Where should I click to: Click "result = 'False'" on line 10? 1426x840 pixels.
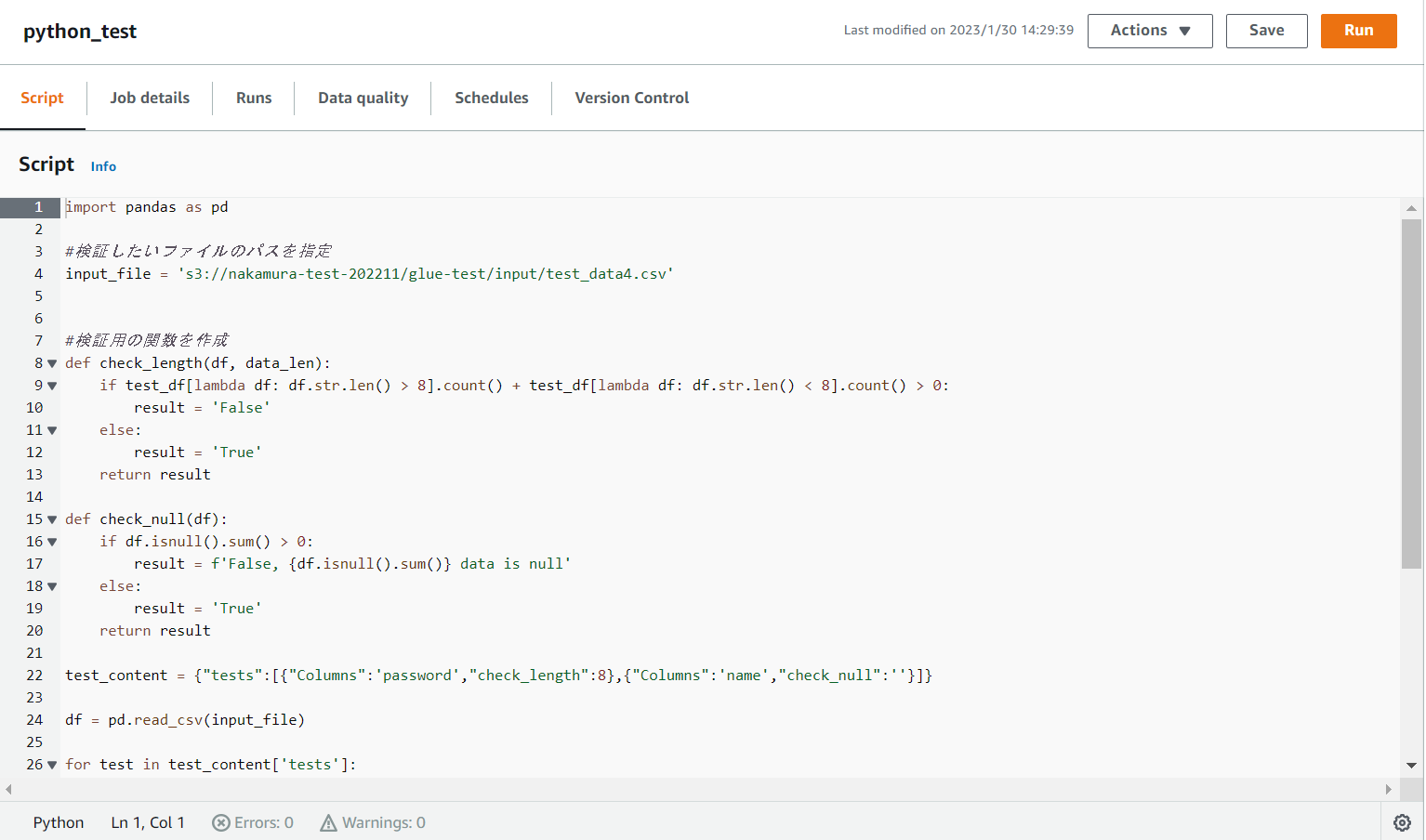point(202,408)
